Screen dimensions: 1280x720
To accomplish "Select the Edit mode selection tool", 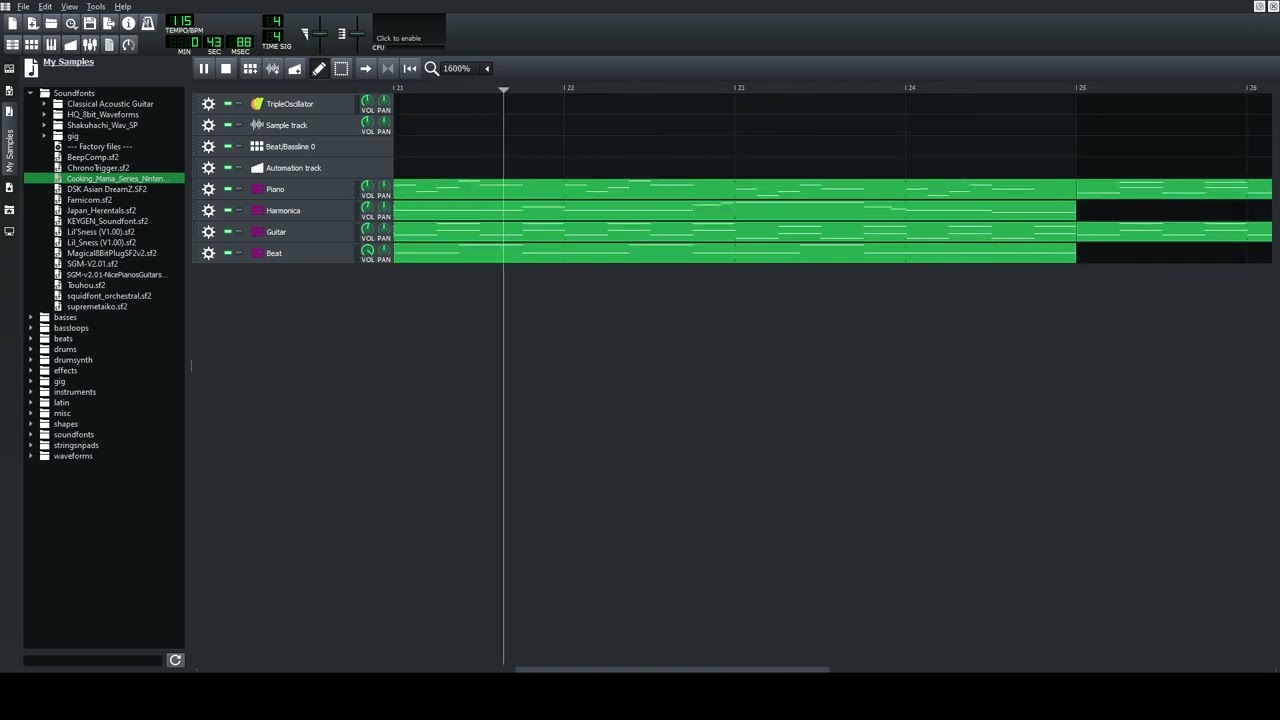I will pyautogui.click(x=341, y=69).
